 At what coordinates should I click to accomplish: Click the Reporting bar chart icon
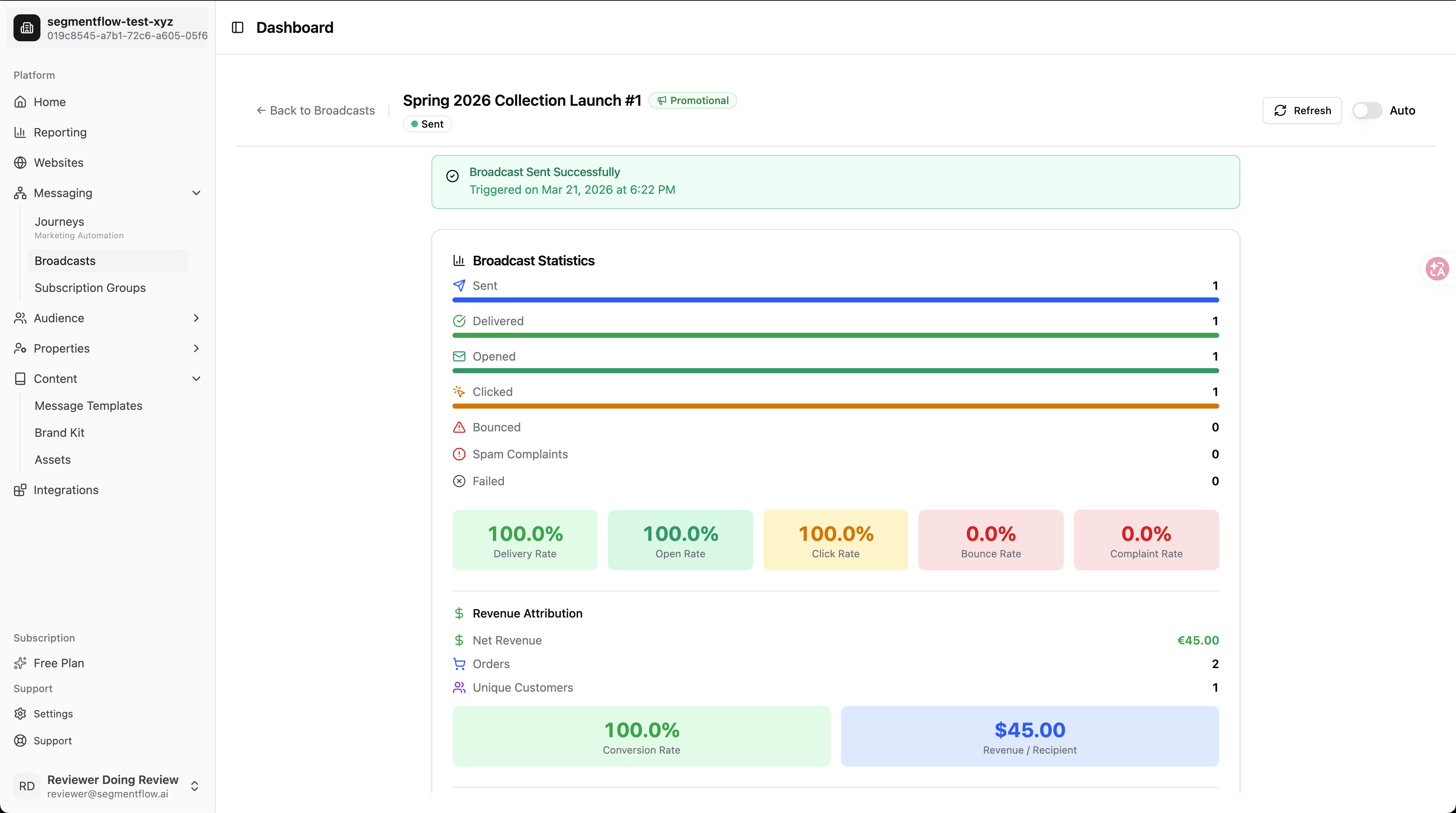tap(20, 132)
